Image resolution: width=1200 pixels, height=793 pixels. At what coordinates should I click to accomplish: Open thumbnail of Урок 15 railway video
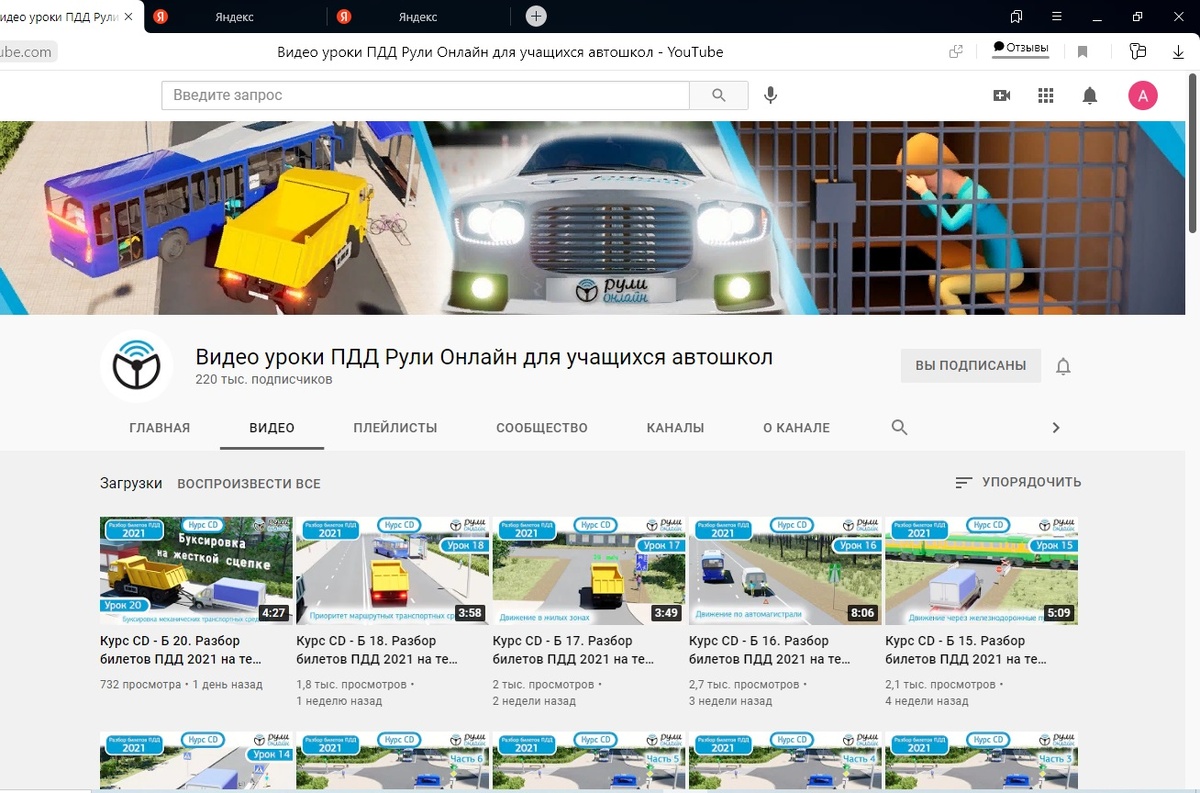click(982, 571)
